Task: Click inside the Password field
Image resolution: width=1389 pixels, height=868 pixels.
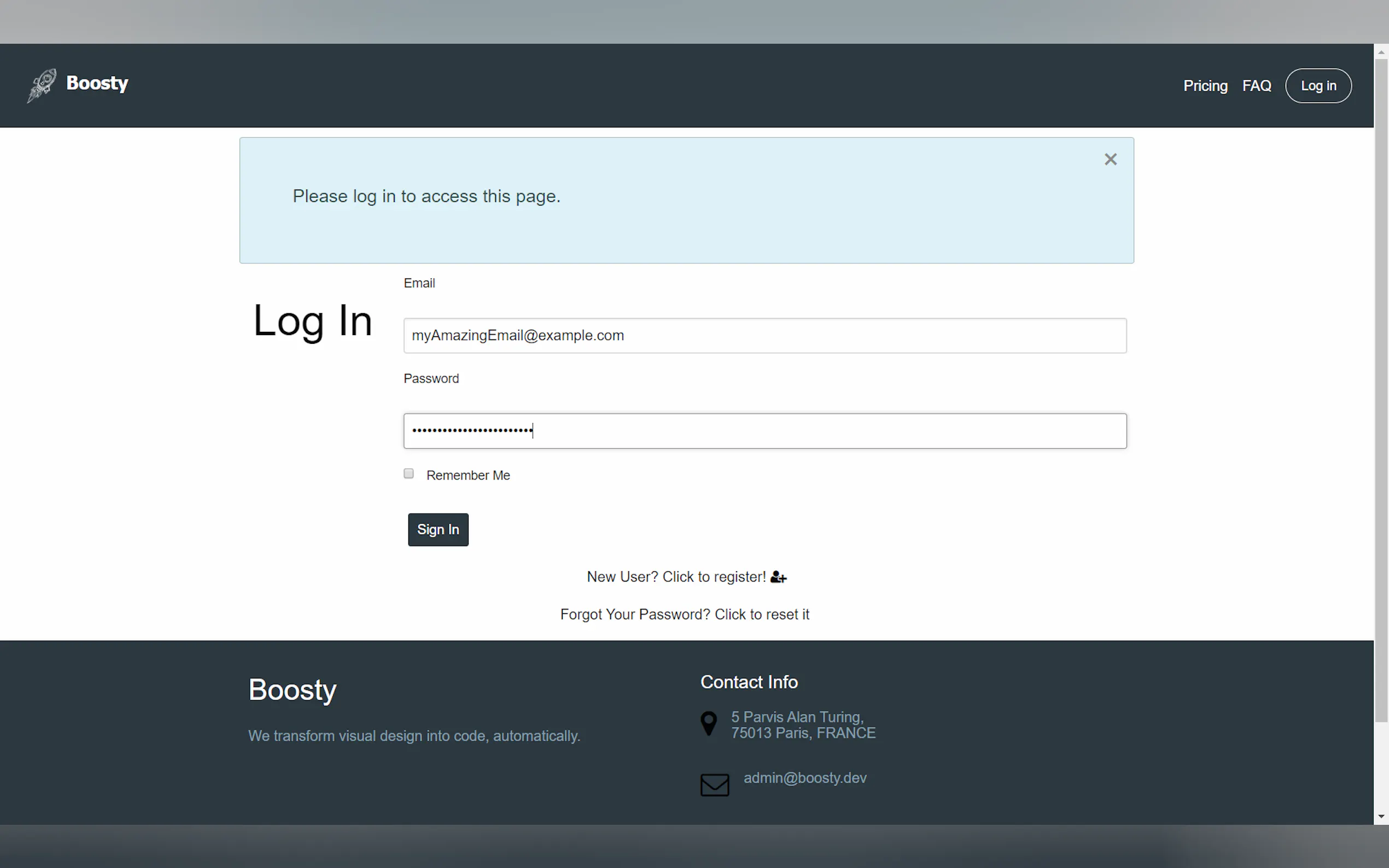Action: (x=764, y=431)
